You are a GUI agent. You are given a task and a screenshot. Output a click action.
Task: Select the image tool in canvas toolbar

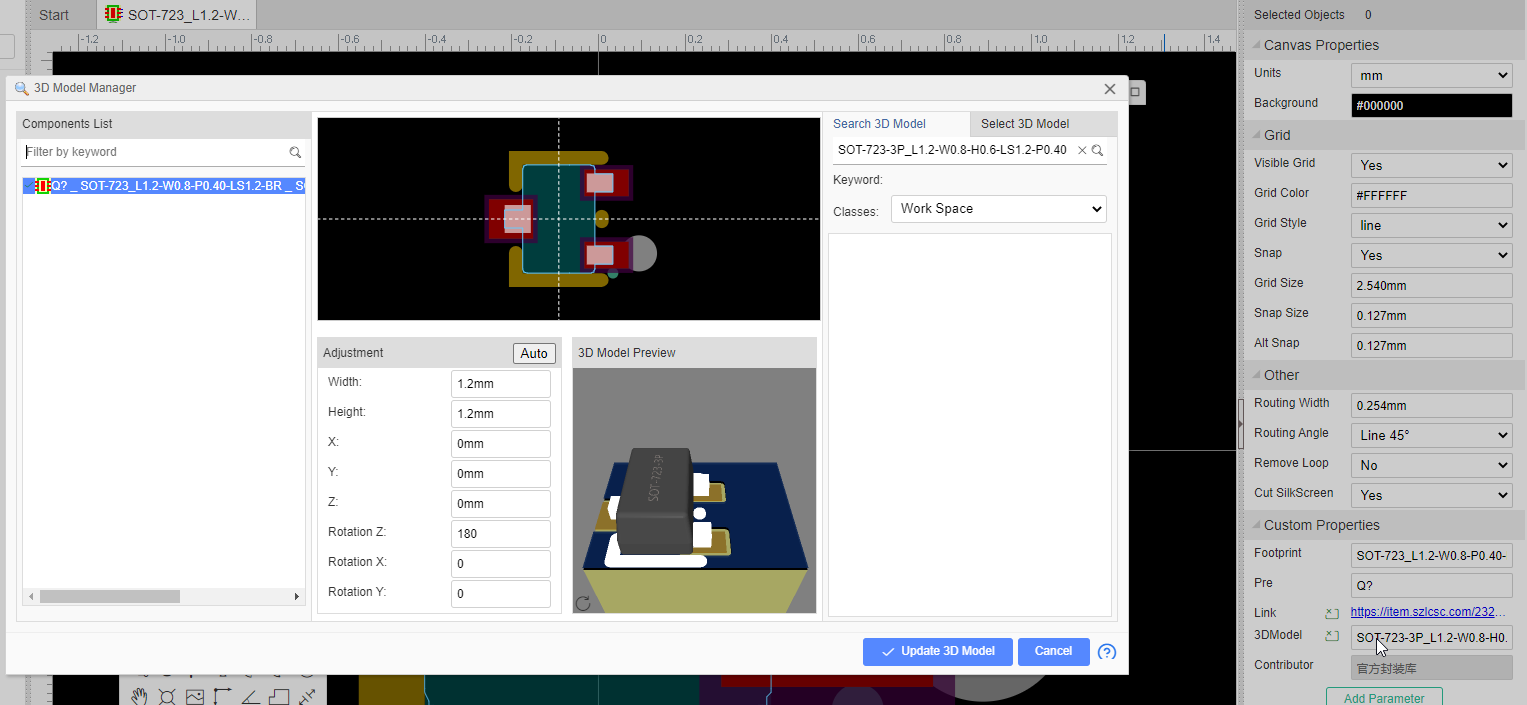tap(195, 695)
